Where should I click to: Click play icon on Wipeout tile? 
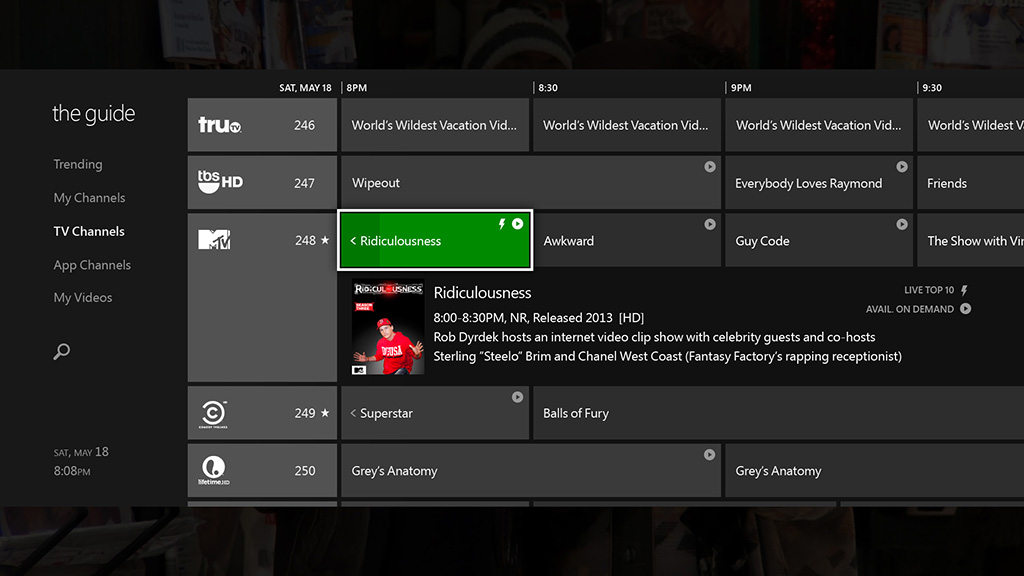[709, 167]
